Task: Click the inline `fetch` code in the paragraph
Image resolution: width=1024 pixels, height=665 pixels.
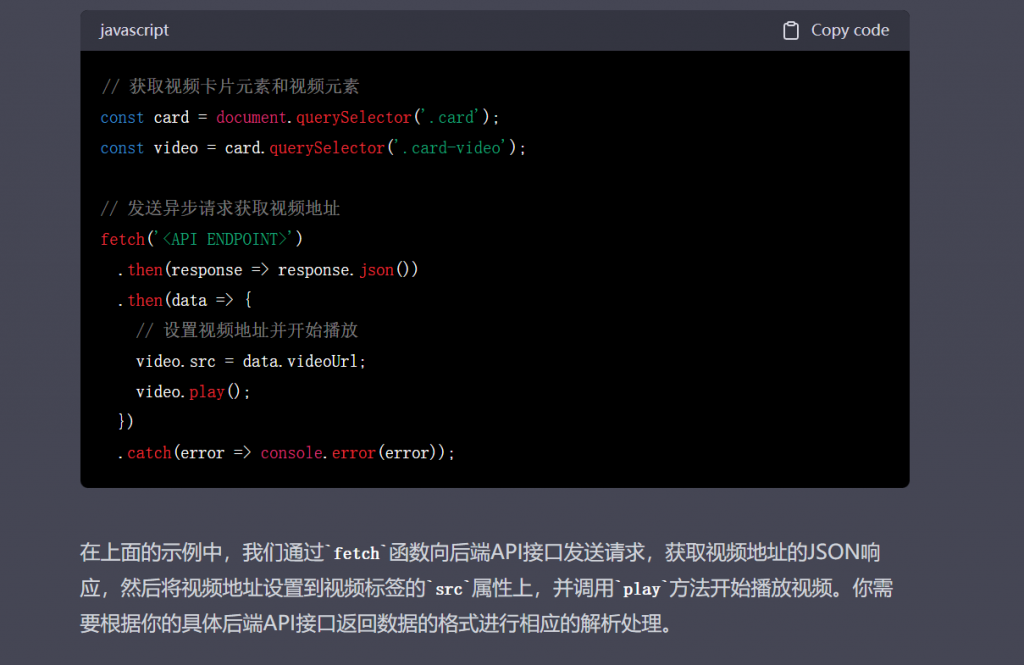Action: (x=357, y=553)
